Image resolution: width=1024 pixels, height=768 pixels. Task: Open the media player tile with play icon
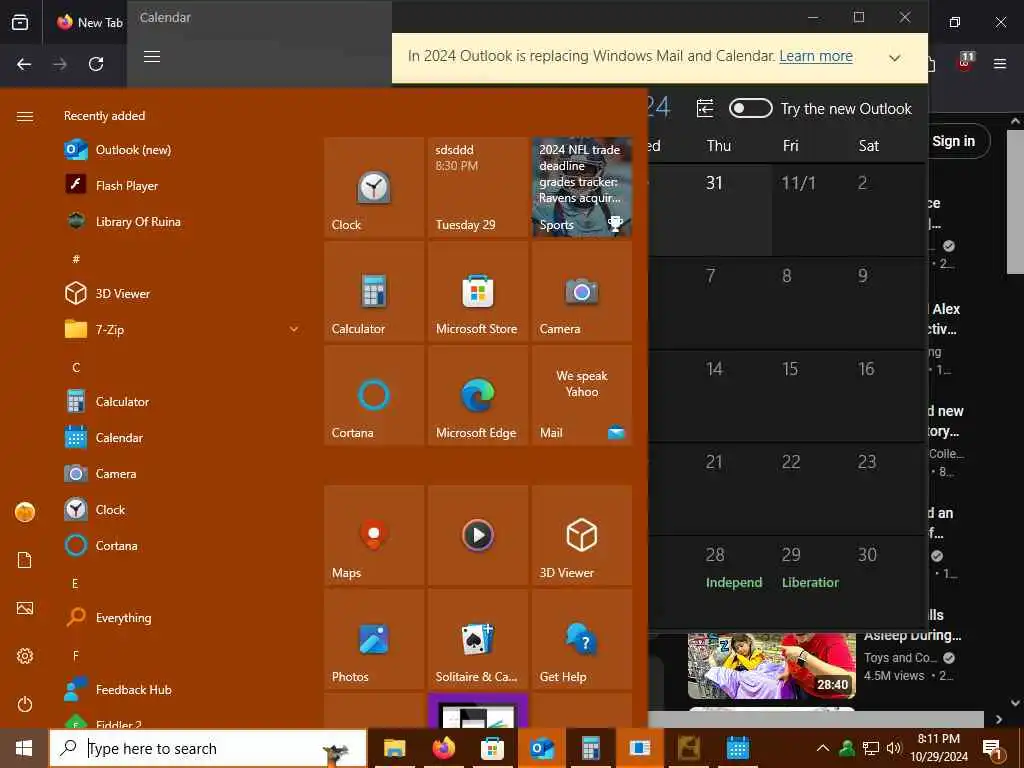click(x=478, y=535)
